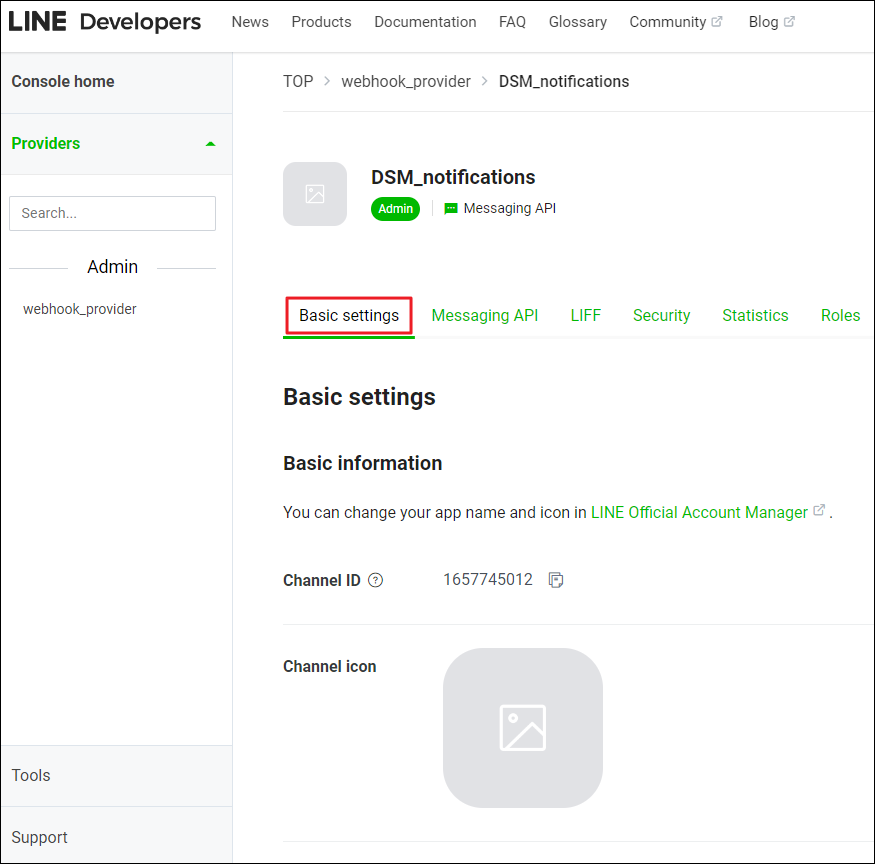The height and width of the screenshot is (864, 875).
Task: Click the Messaging API label under the title
Action: click(x=509, y=209)
